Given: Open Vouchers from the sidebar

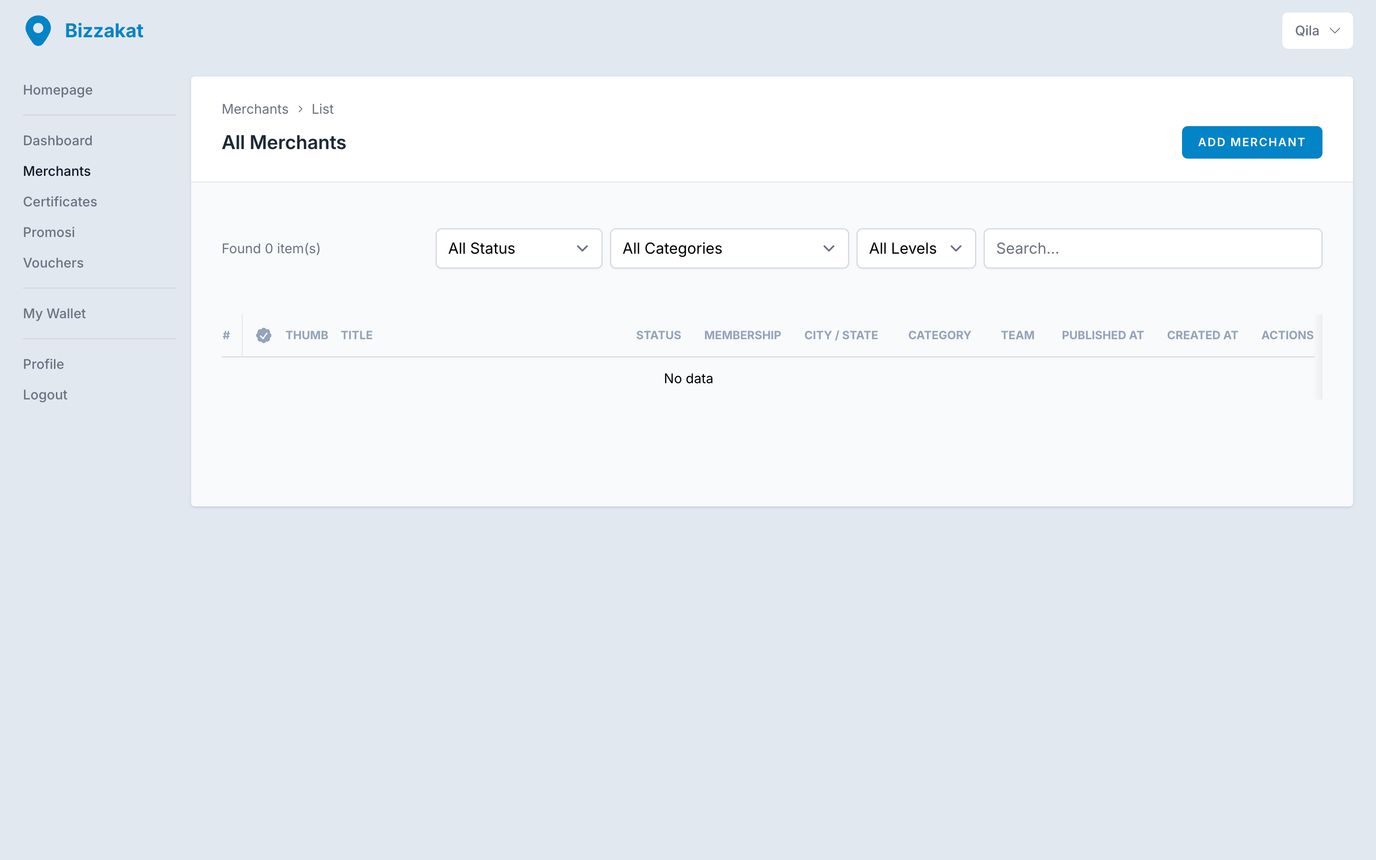Looking at the screenshot, I should coord(53,263).
